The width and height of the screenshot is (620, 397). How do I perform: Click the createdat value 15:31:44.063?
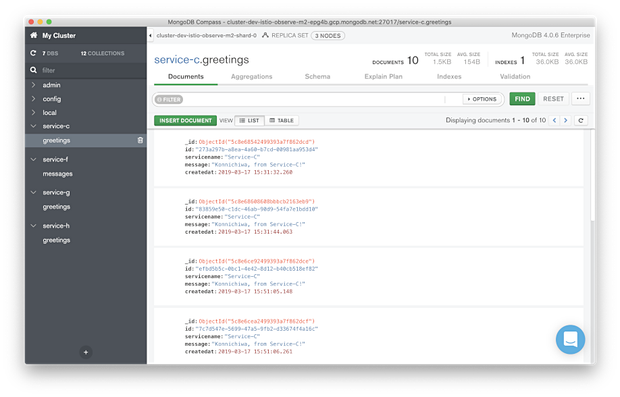[x=255, y=232]
